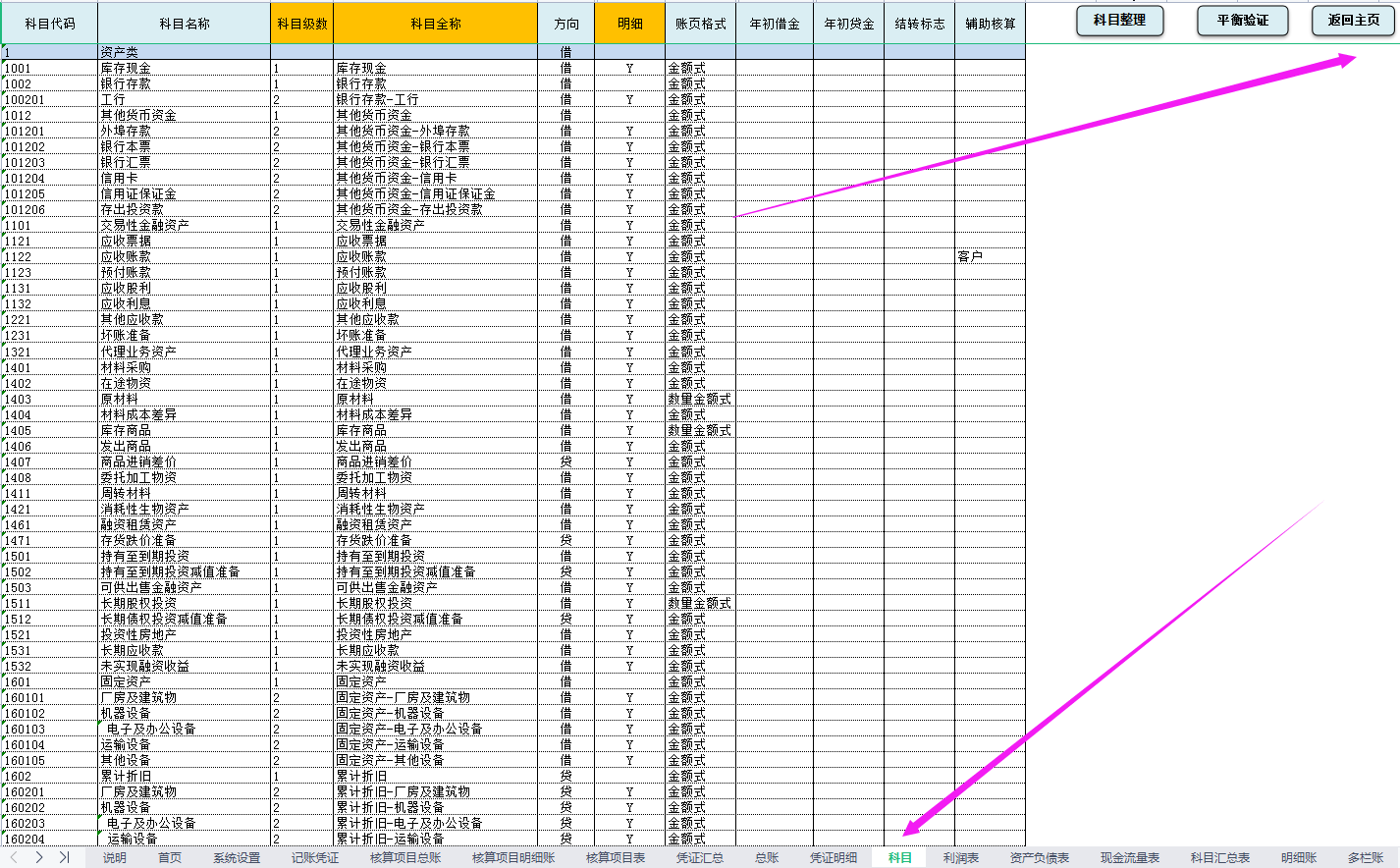Run the 平衡验证 balance check button
Screen dimensions: 1400x868
(1243, 21)
